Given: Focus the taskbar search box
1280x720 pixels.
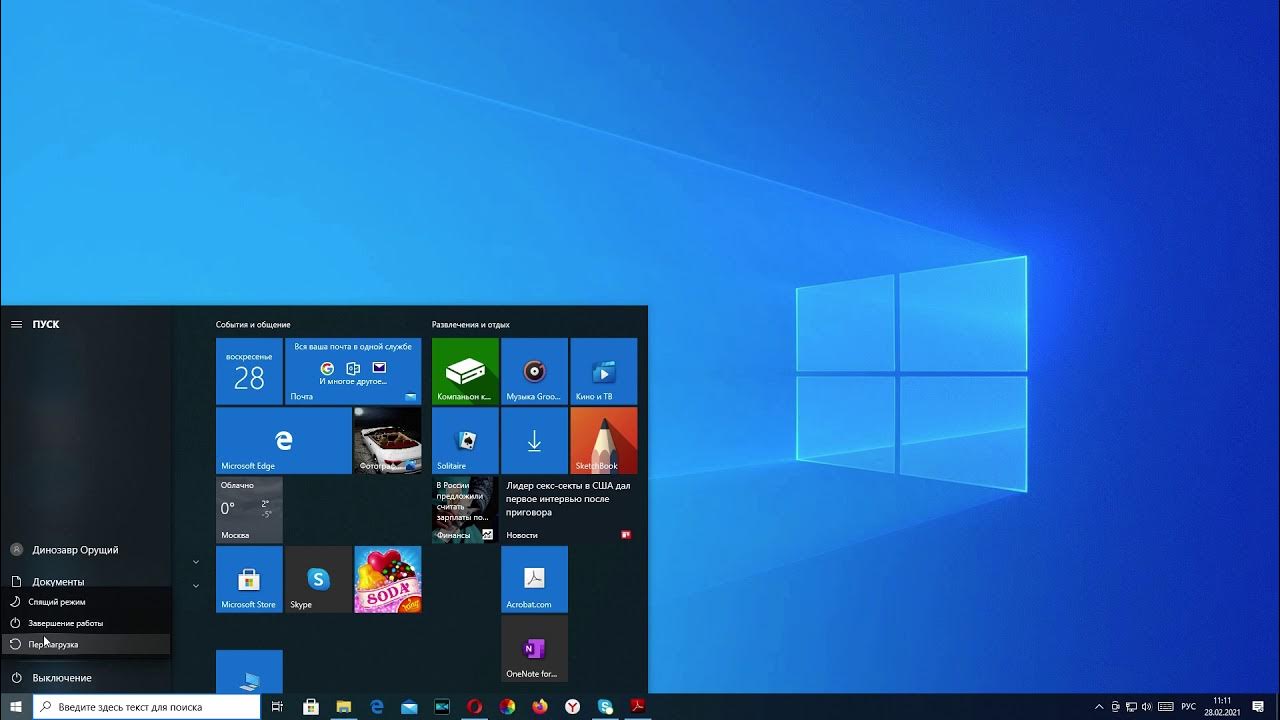Looking at the screenshot, I should click(x=147, y=707).
